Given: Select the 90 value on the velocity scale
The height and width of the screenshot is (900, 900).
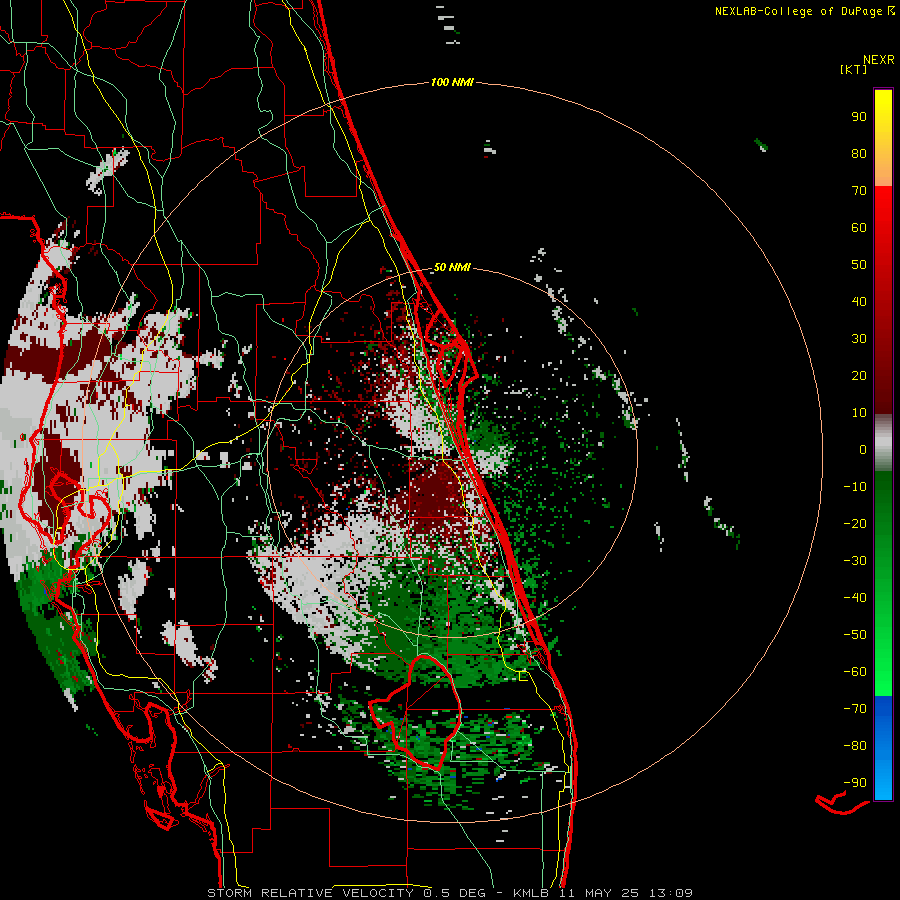Looking at the screenshot, I should coord(859,117).
